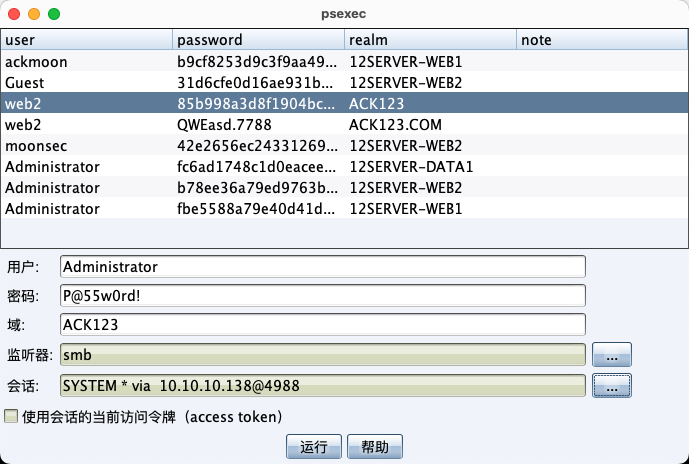Click realm 12SERVER-WEB2 in moonsec row
Viewport: 689px width, 464px height.
point(430,146)
